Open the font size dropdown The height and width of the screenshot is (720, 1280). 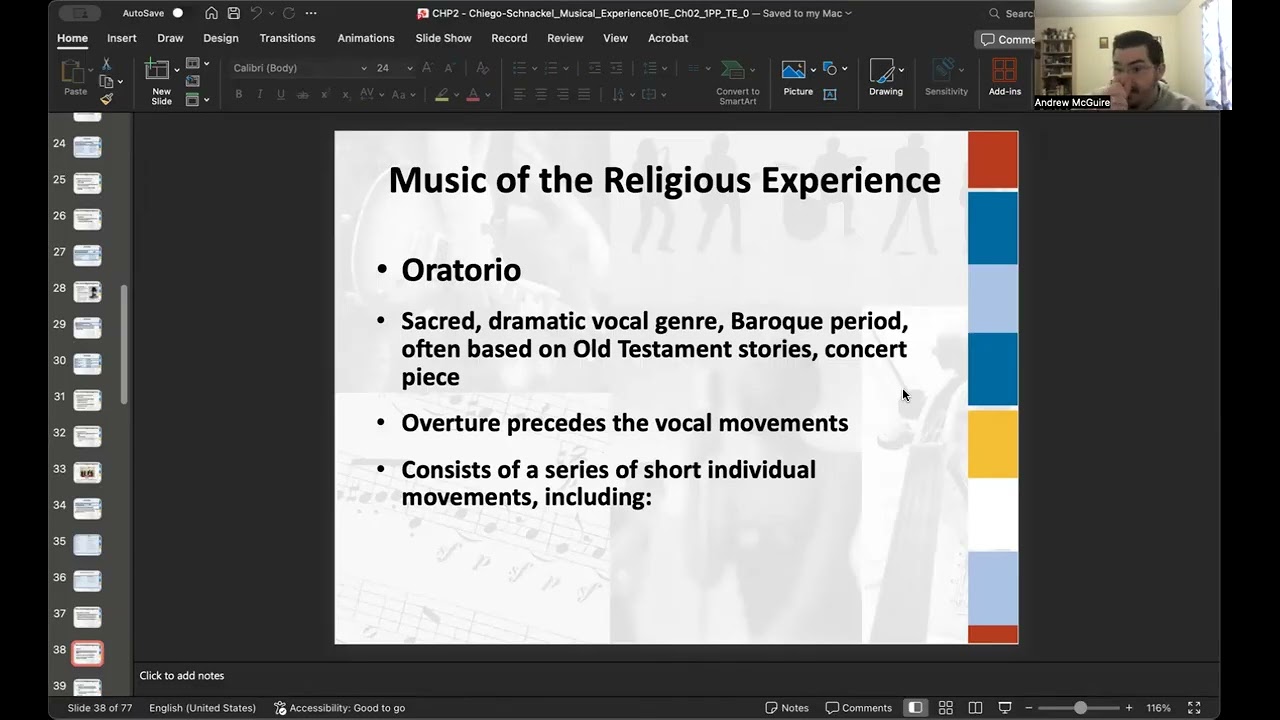click(409, 68)
